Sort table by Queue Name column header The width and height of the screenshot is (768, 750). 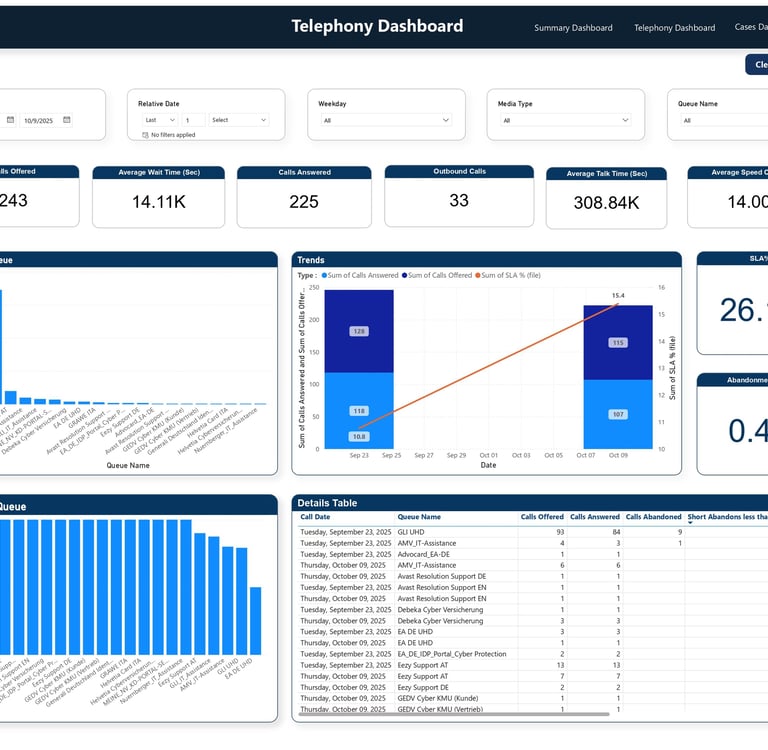tap(419, 517)
